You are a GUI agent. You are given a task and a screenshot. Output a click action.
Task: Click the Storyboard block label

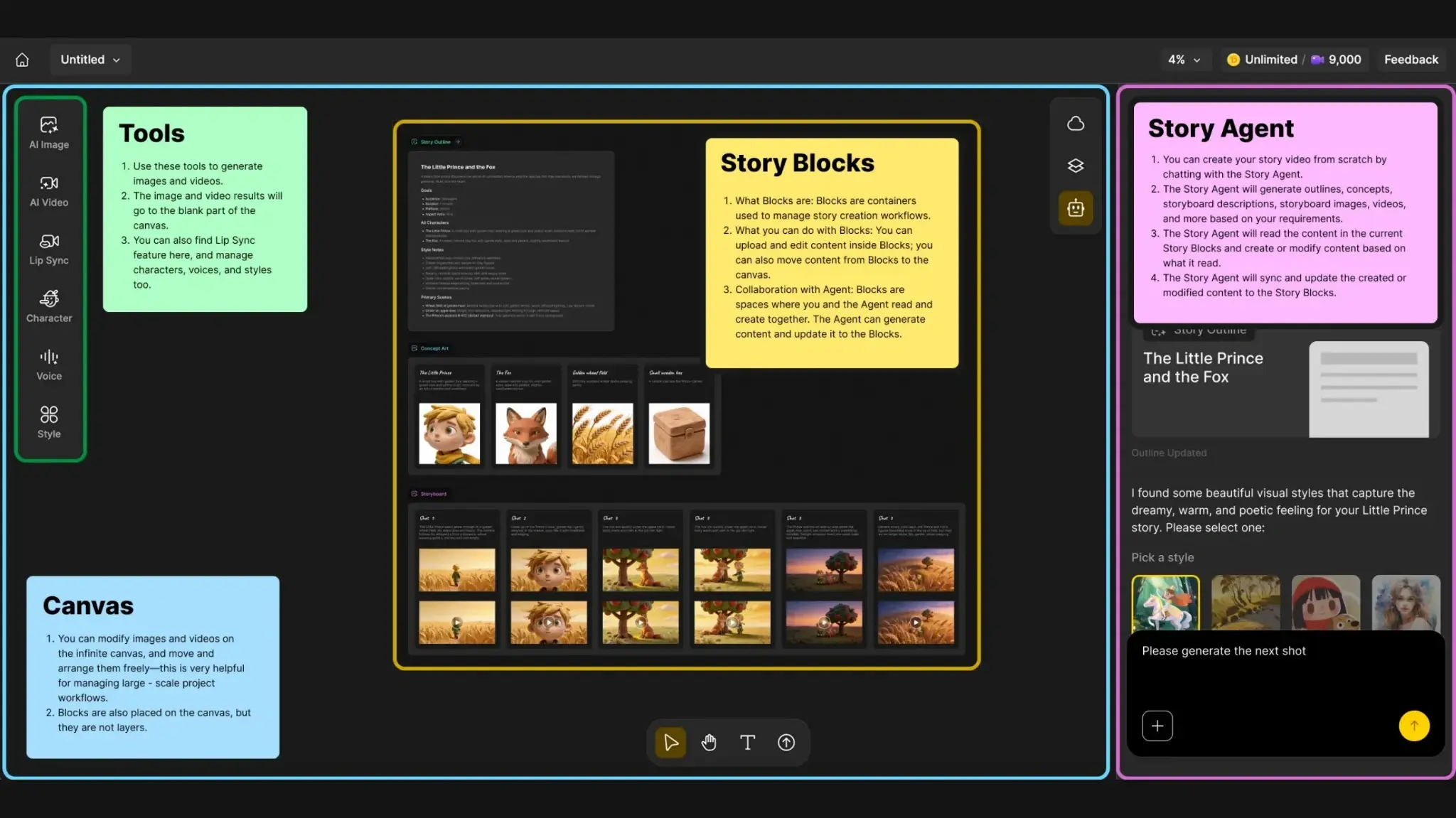(434, 494)
